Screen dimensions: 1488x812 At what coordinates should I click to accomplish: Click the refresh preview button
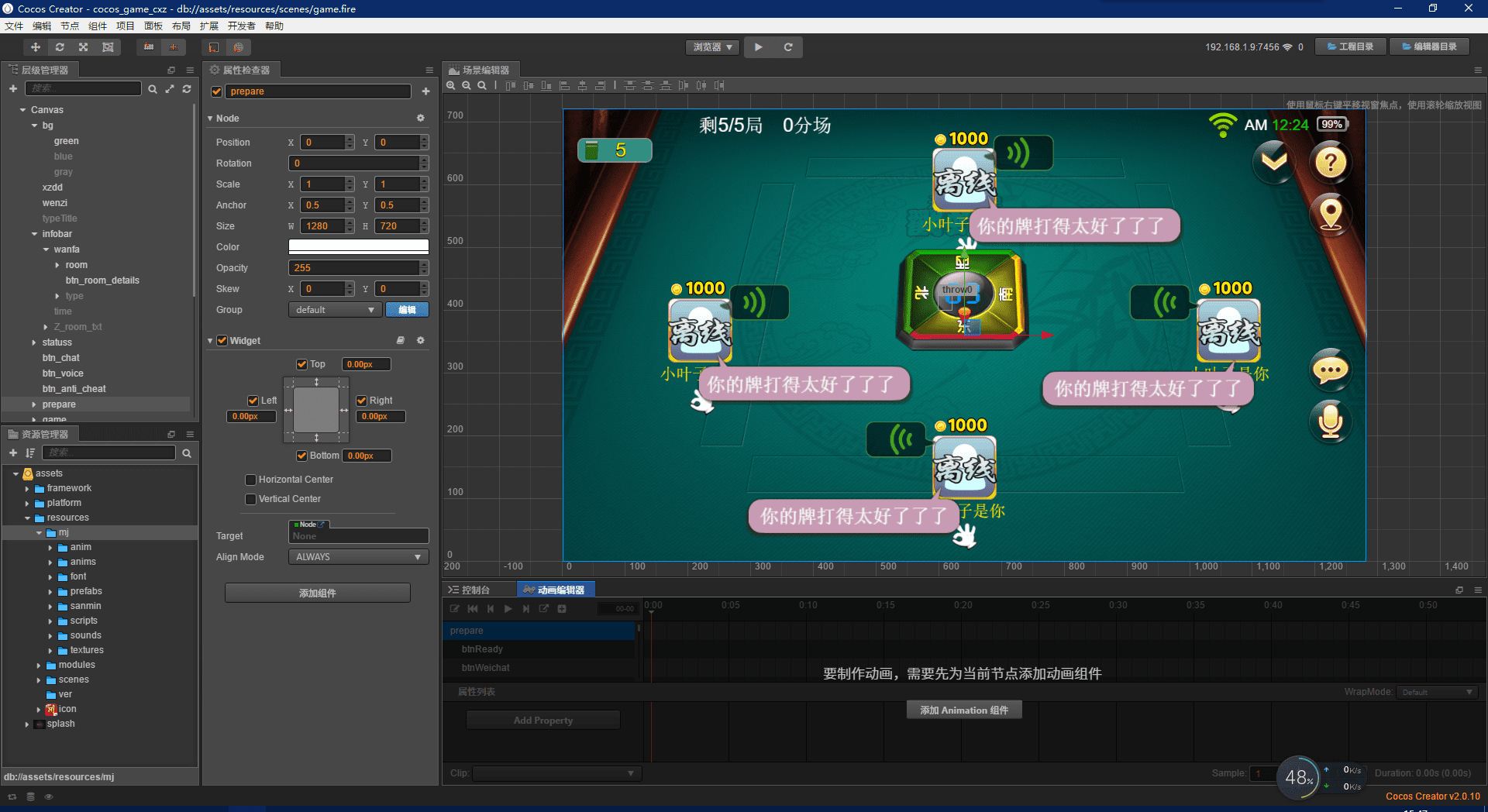click(788, 47)
